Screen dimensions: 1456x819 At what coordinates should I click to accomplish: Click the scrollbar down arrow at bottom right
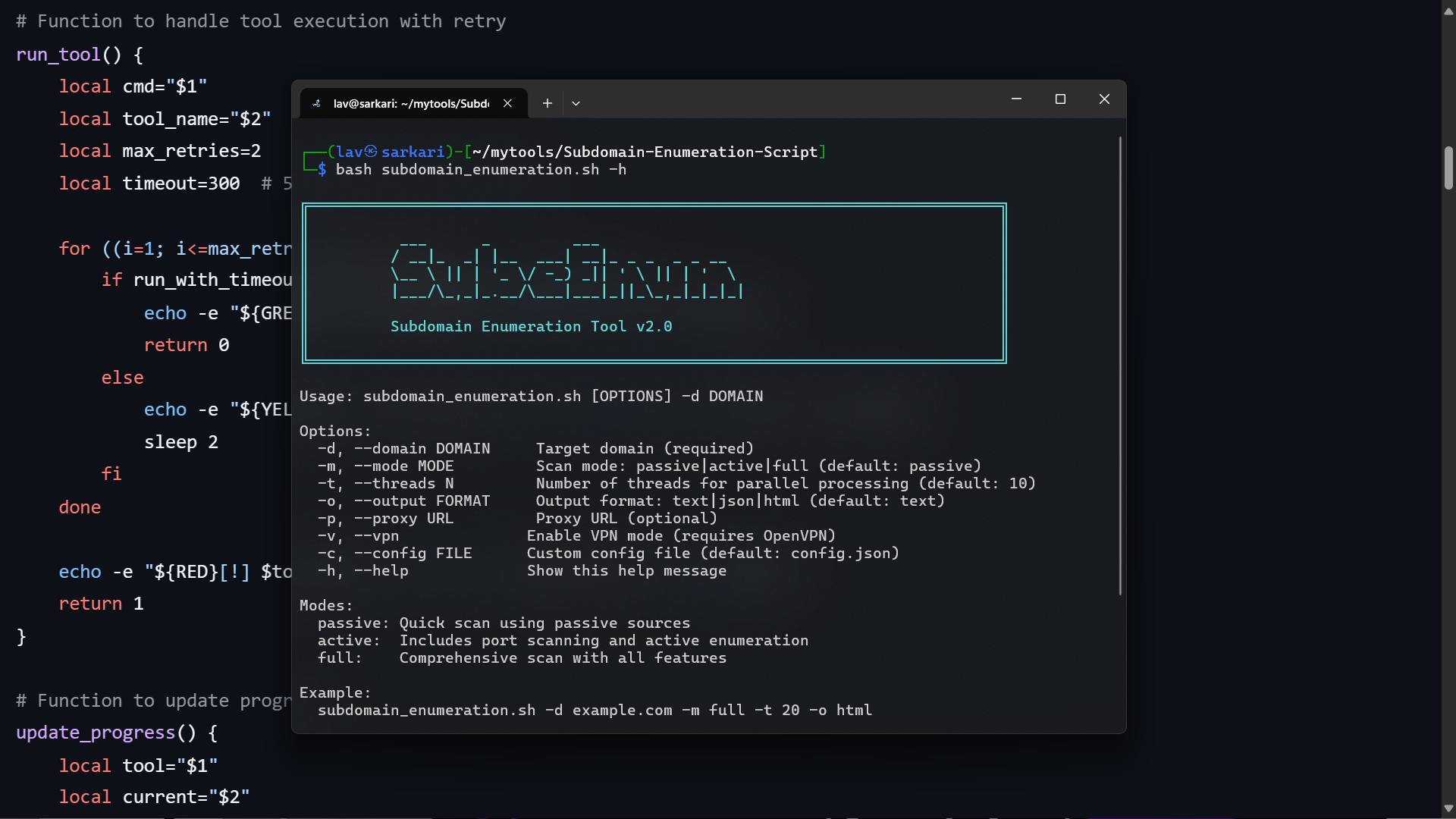click(1447, 808)
